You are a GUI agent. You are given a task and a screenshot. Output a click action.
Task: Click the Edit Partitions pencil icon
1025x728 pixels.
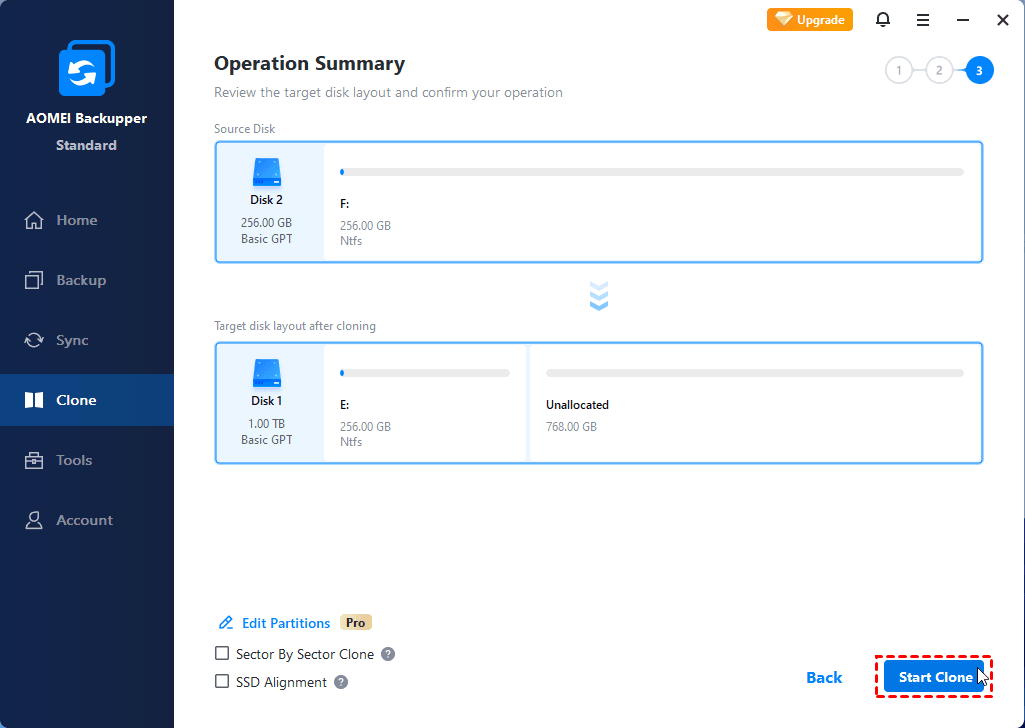click(226, 623)
